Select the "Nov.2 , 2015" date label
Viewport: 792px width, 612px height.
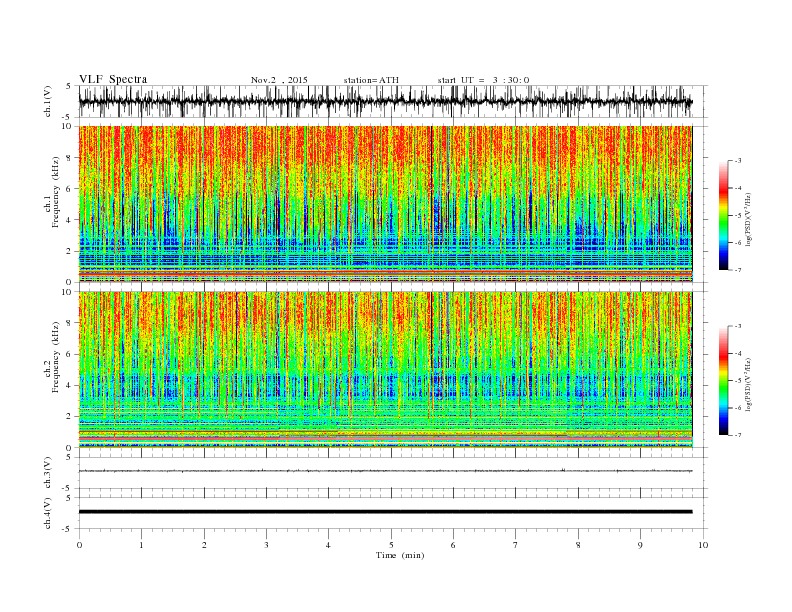(x=279, y=80)
